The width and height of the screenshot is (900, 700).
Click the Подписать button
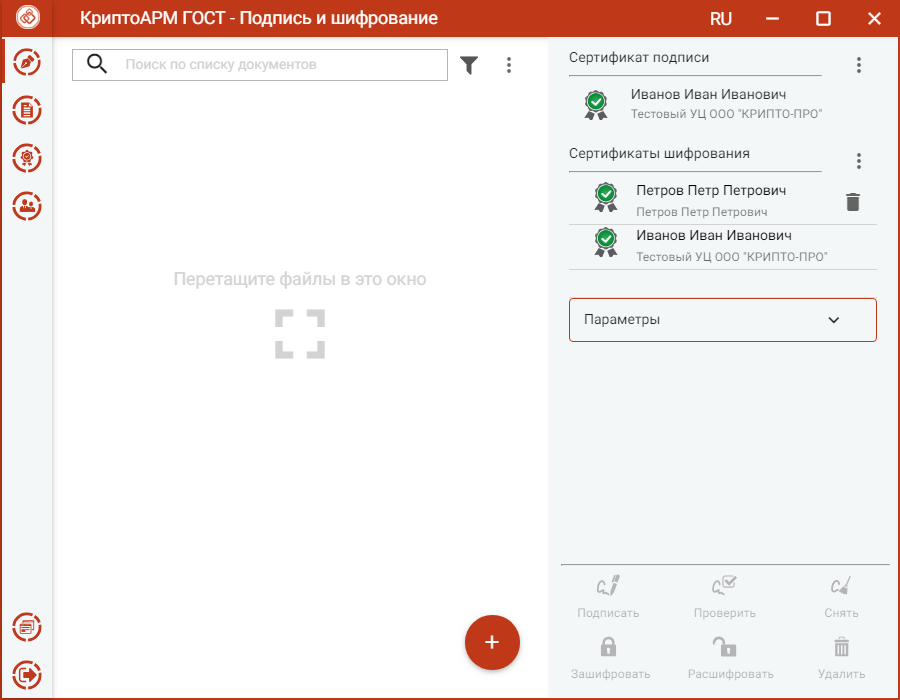pyautogui.click(x=608, y=597)
